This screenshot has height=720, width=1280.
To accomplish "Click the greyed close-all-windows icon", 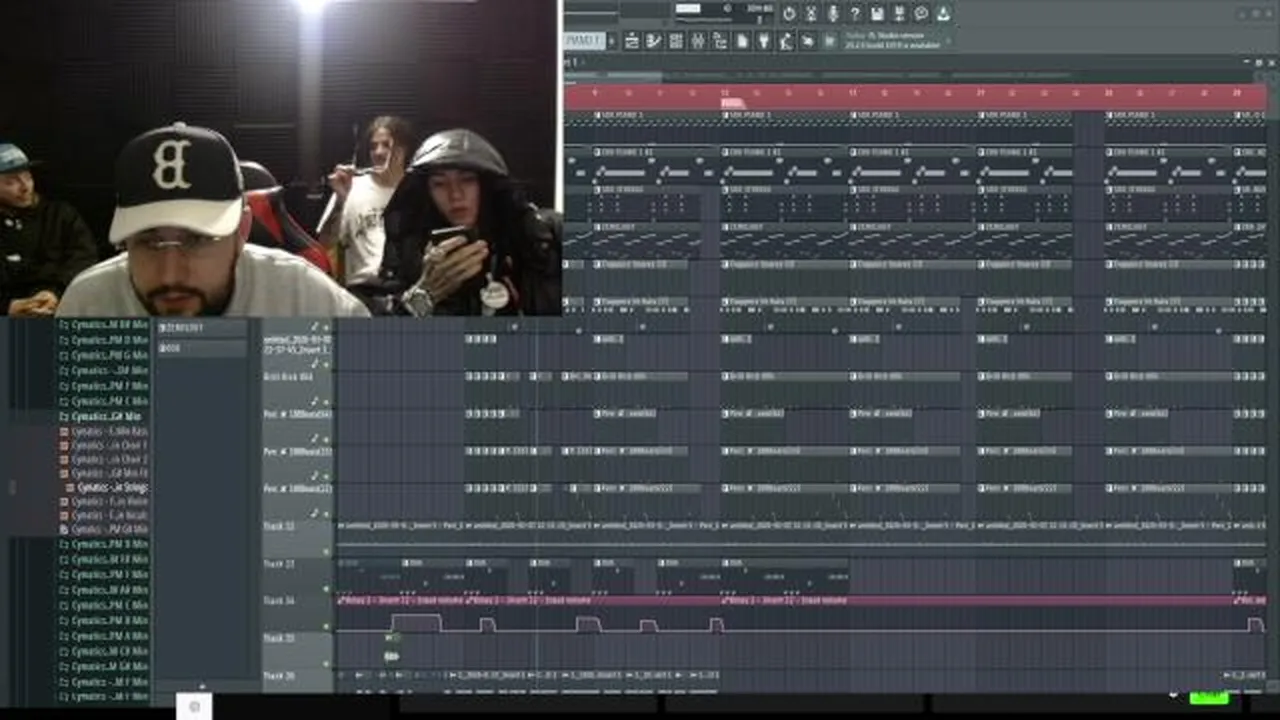I will pyautogui.click(x=830, y=41).
